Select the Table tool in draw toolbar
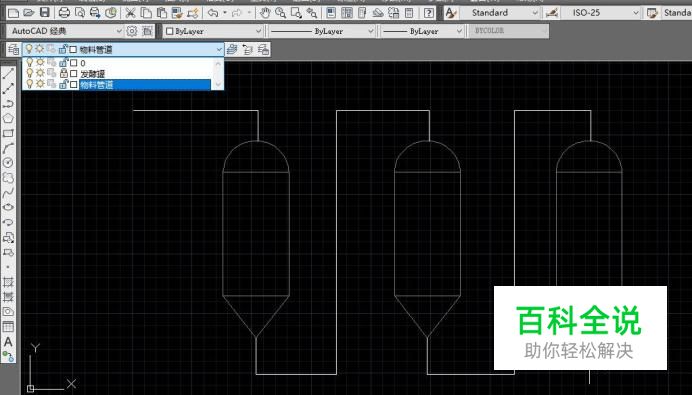 pos(8,327)
